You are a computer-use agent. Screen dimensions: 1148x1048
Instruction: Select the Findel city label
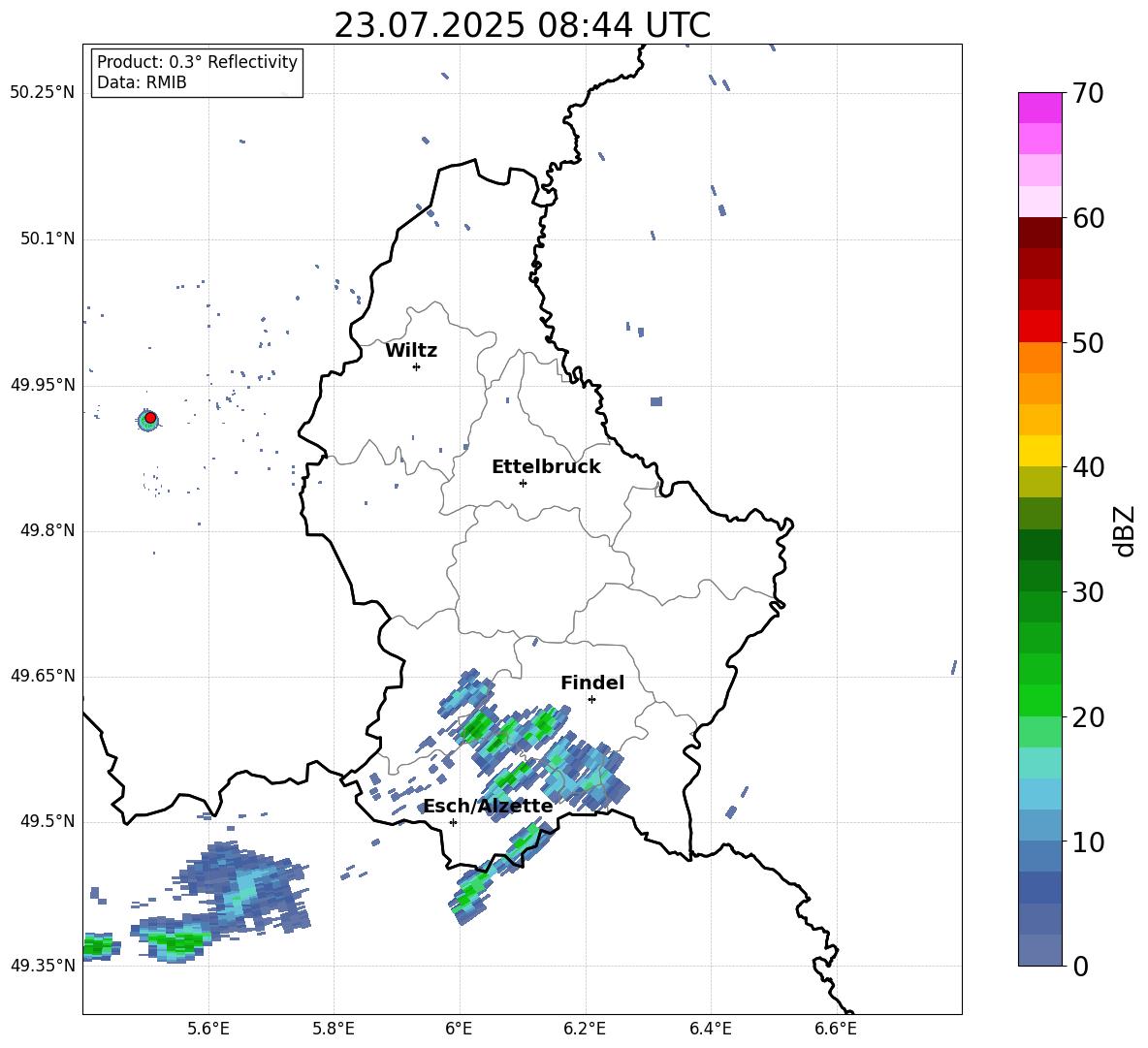pyautogui.click(x=592, y=683)
